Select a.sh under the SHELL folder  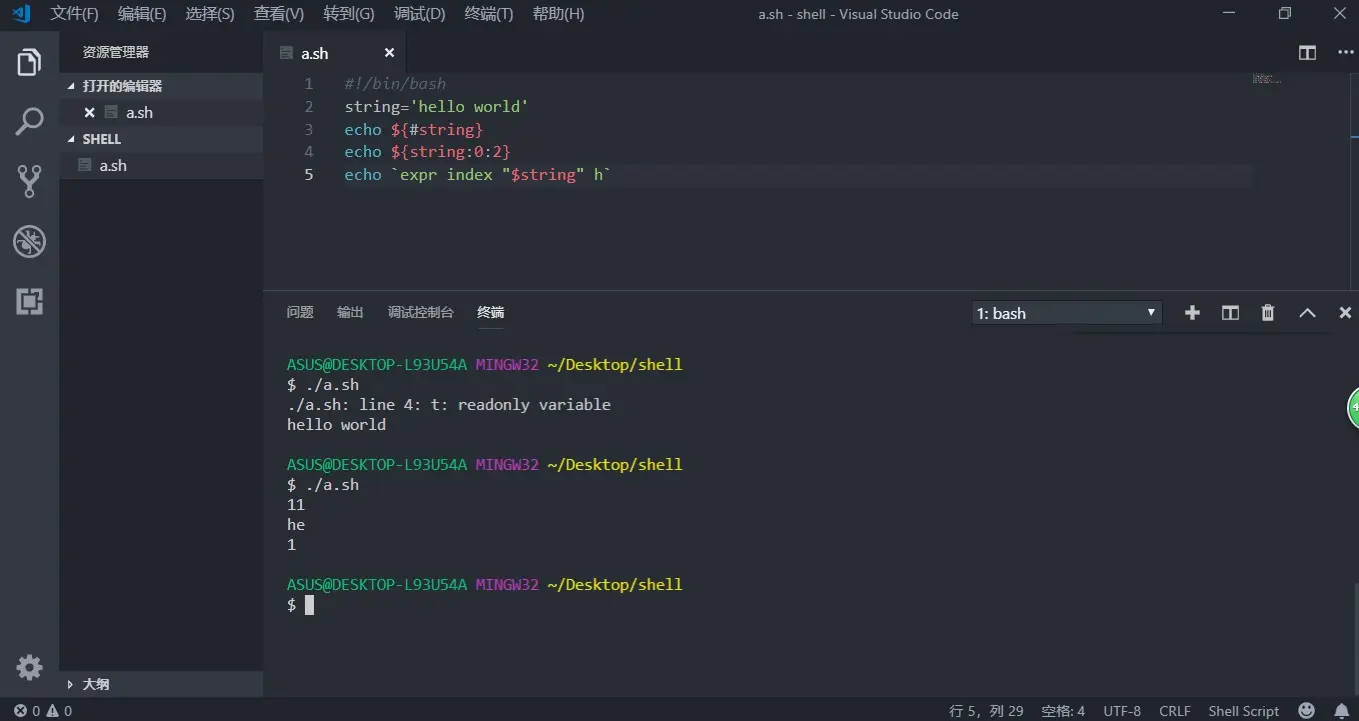coord(162,165)
